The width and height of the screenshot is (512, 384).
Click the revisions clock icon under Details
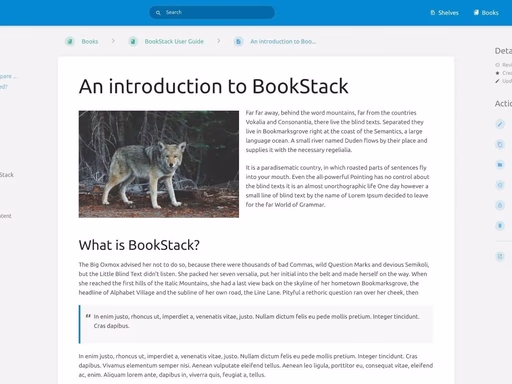(x=497, y=65)
